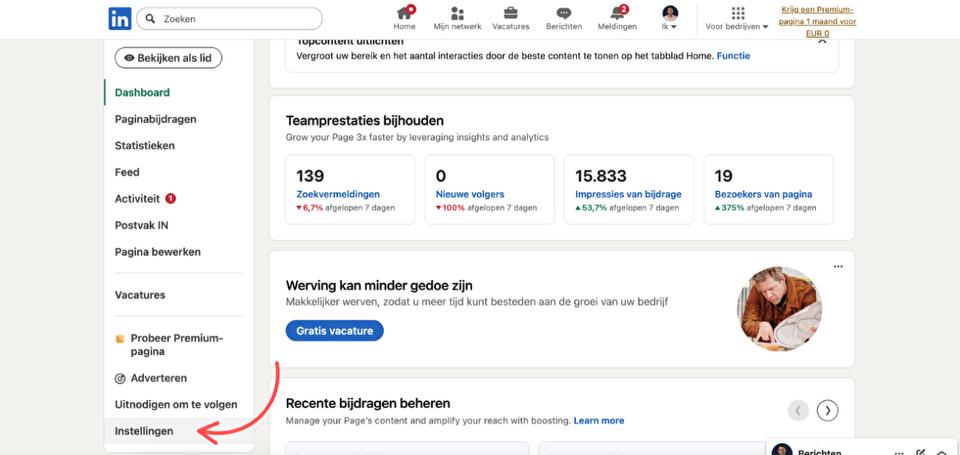Click the Gratis vacature button
The width and height of the screenshot is (960, 455).
[334, 331]
